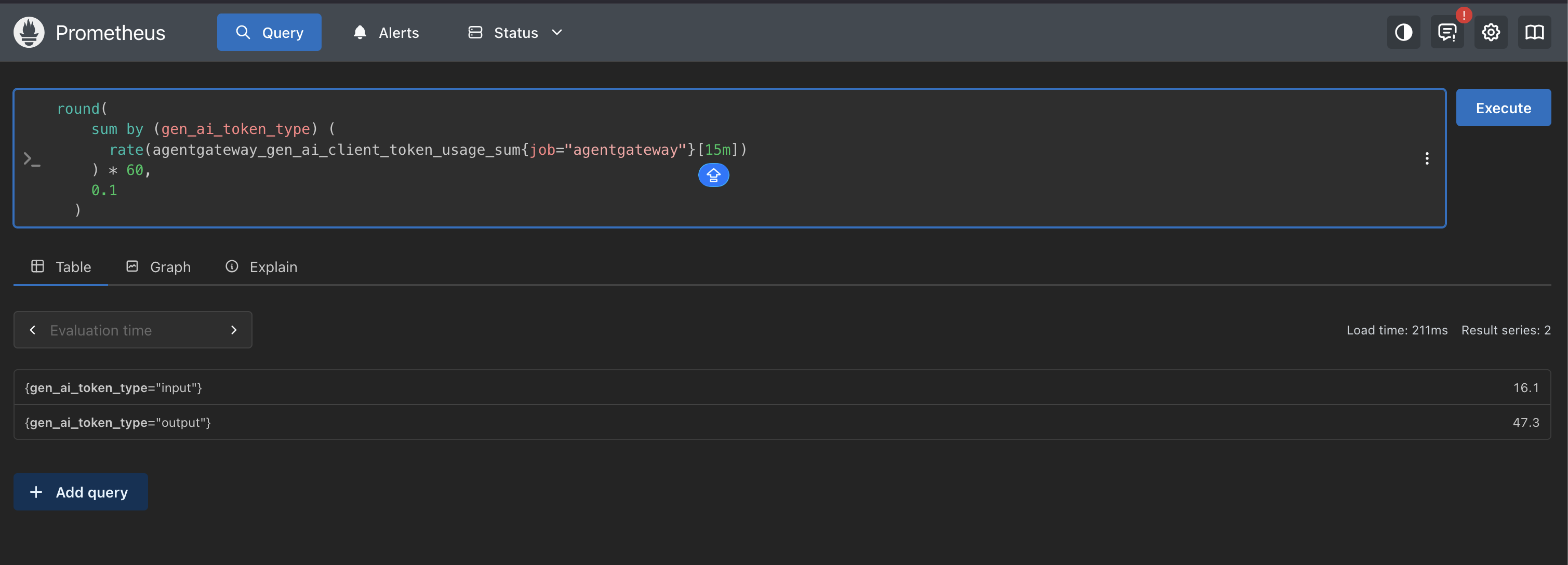
Task: Click inside the PromQL expression editor
Action: [729, 159]
